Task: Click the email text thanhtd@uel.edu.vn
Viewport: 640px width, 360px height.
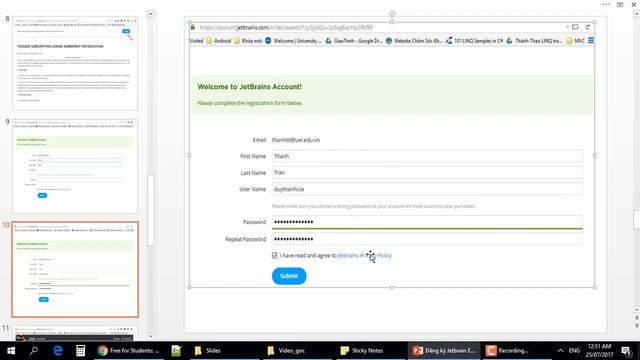Action: click(x=296, y=140)
